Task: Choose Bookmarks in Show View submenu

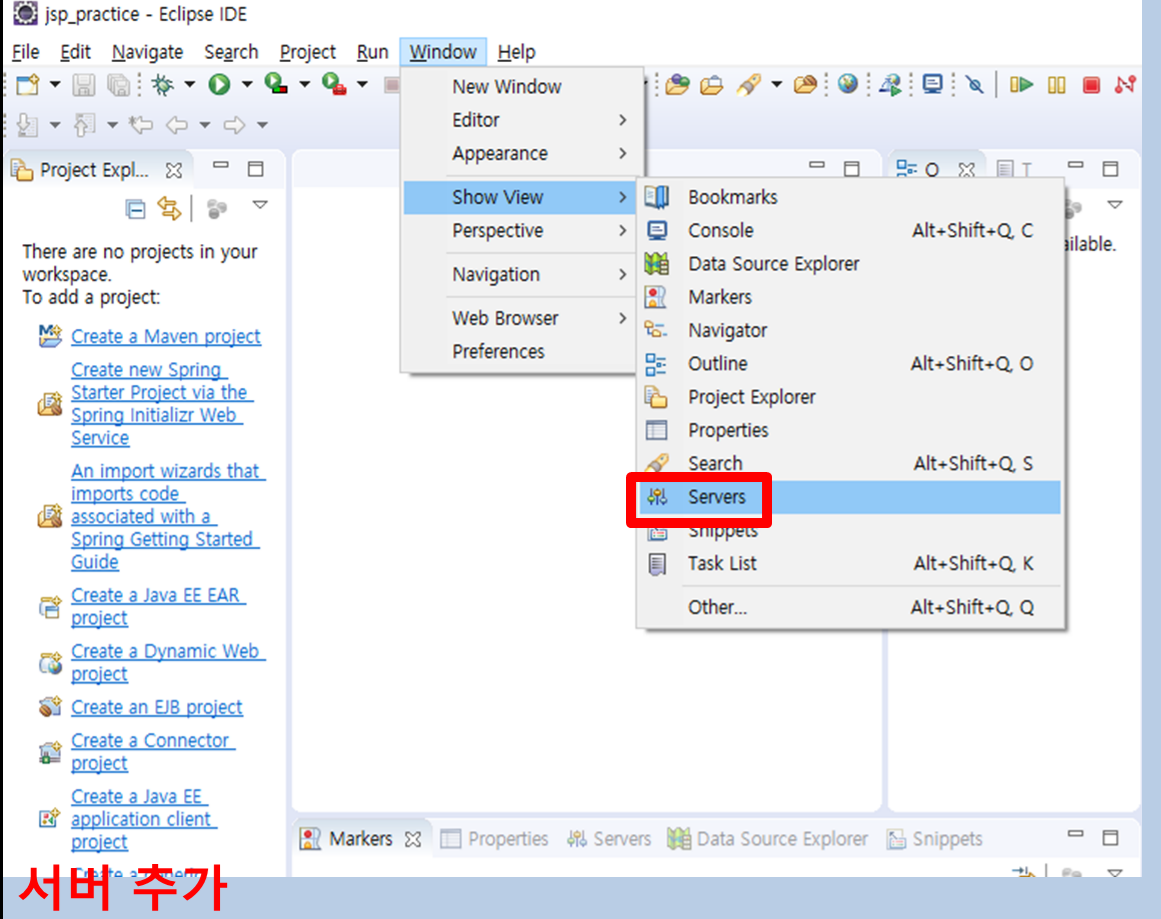Action: tap(850, 197)
